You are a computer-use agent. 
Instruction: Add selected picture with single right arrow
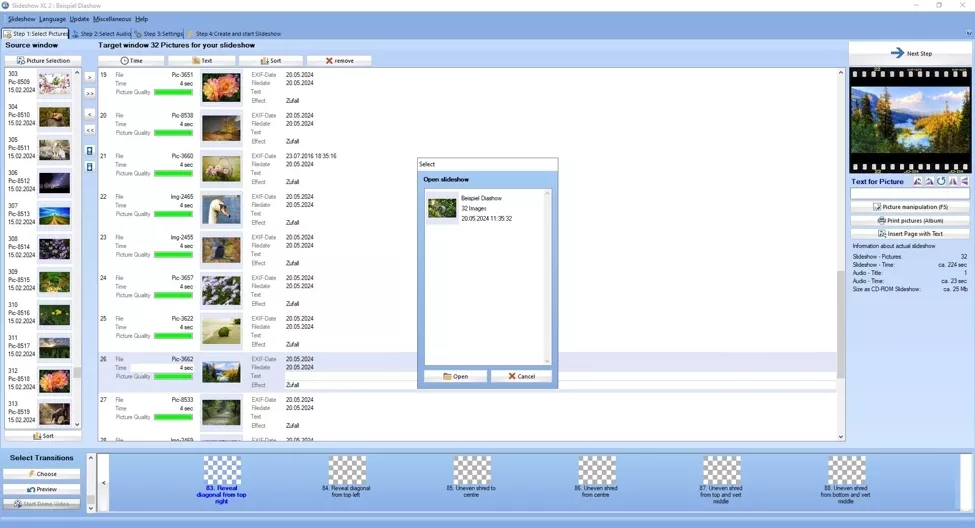point(89,76)
